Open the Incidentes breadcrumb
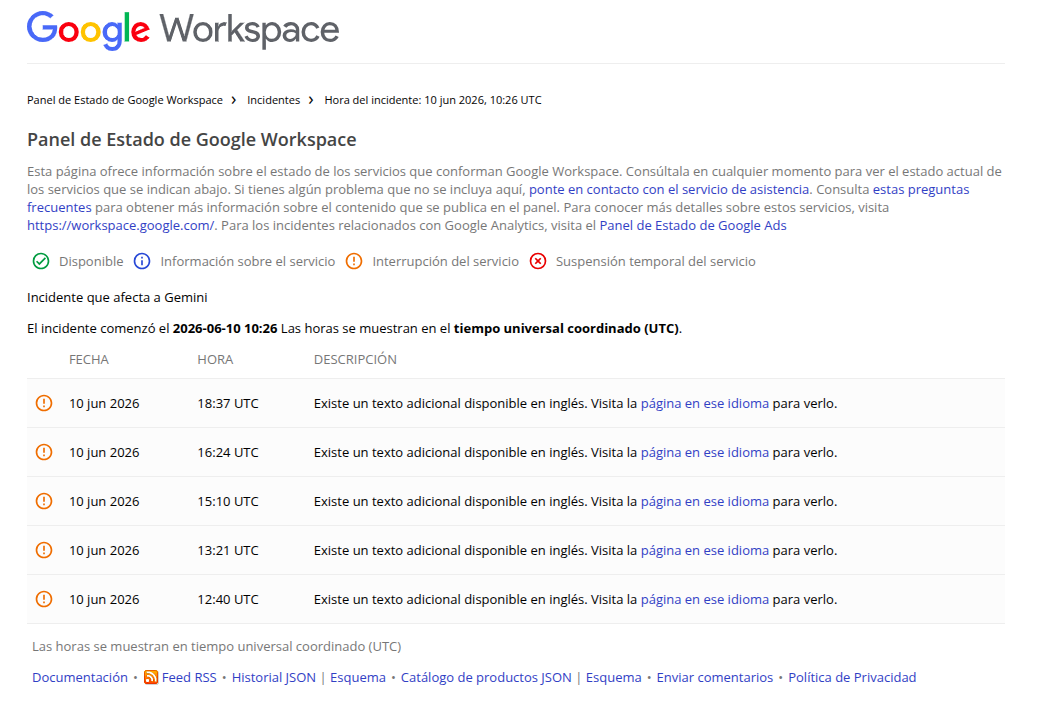This screenshot has height=708, width=1038. point(273,100)
